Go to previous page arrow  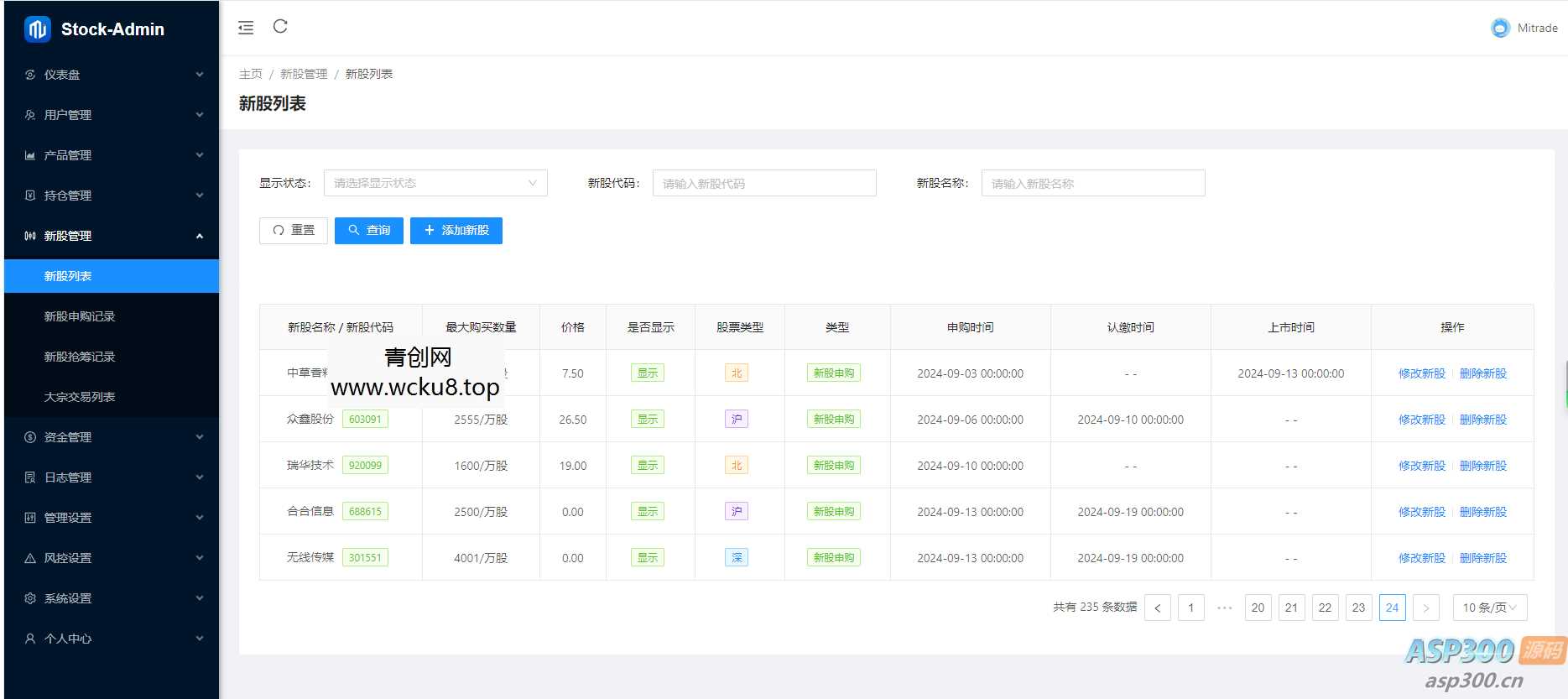[x=1158, y=608]
